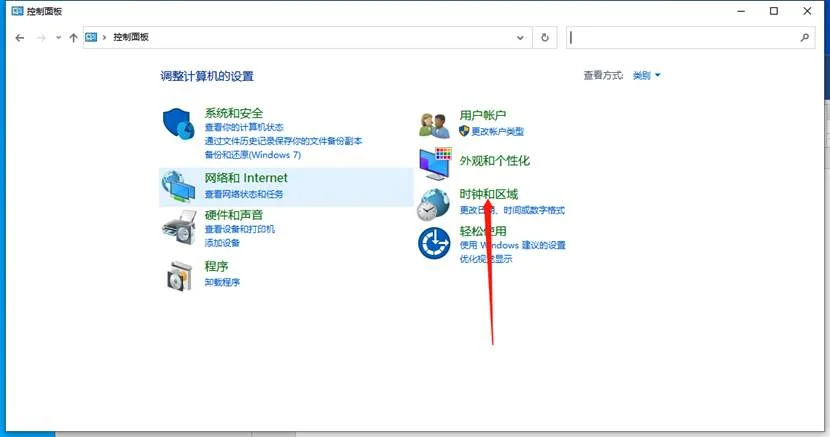
Task: Click 使用 Windows 建议的设置 link
Action: (x=512, y=245)
